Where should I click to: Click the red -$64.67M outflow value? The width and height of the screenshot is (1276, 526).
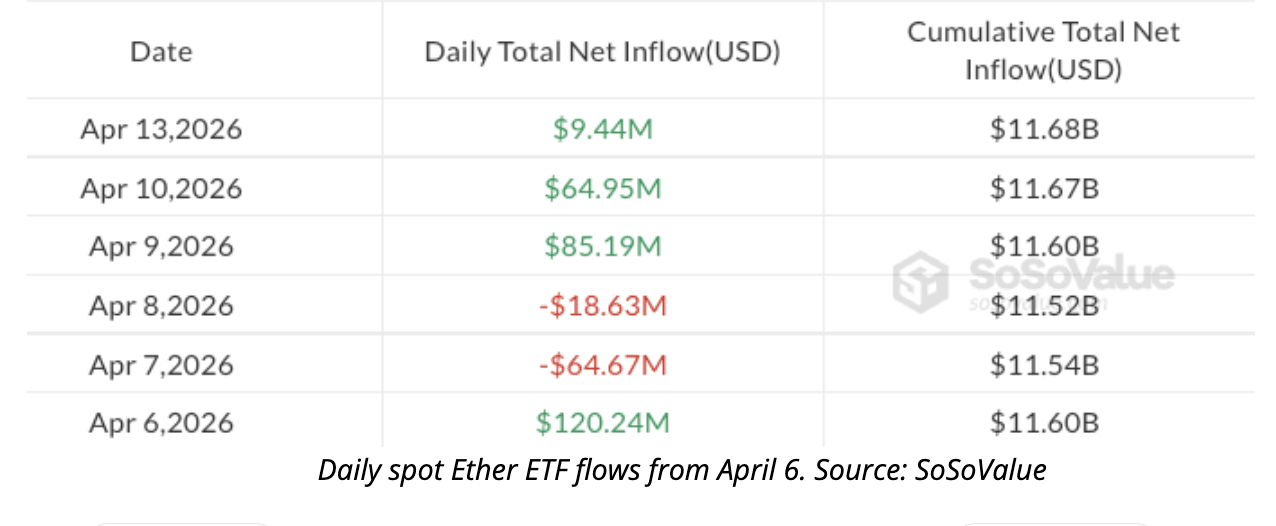pyautogui.click(x=602, y=364)
